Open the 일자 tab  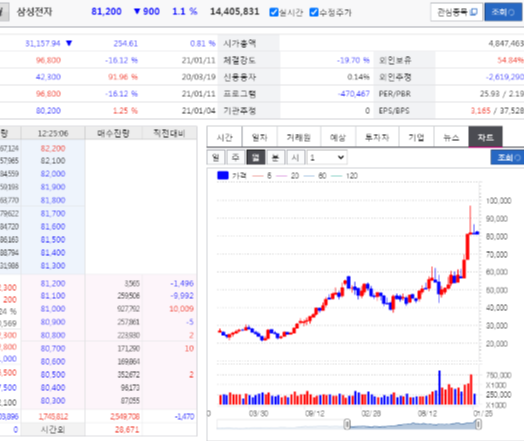259,137
